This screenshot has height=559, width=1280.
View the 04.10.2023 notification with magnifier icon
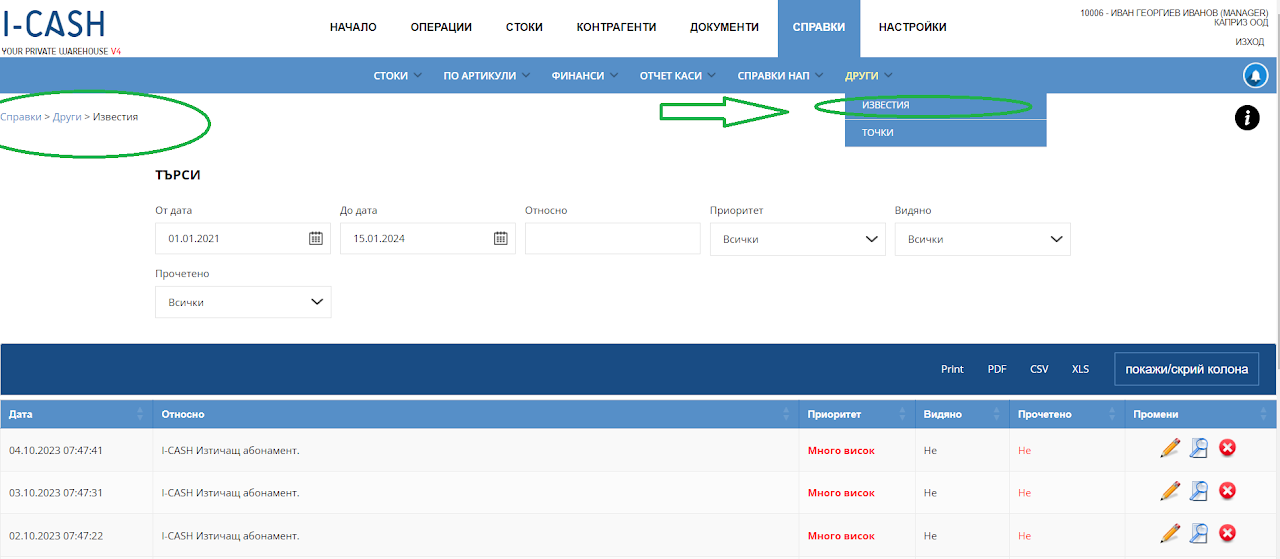[x=1198, y=448]
